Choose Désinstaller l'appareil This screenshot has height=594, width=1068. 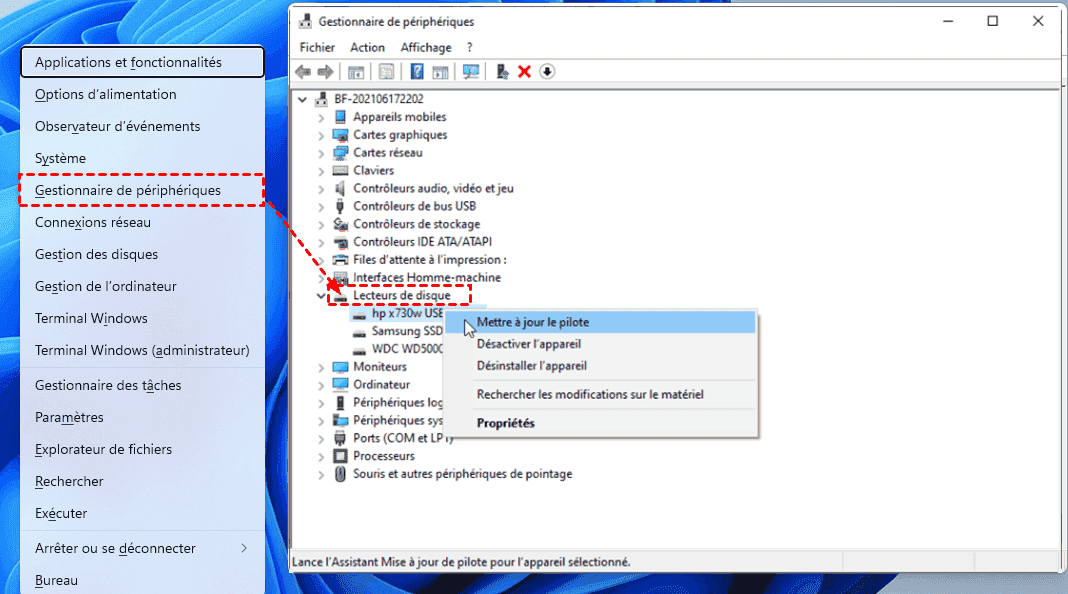pyautogui.click(x=599, y=366)
